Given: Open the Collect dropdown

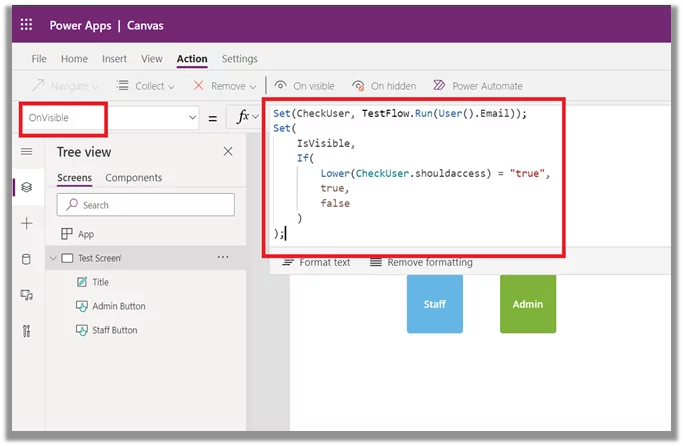Looking at the screenshot, I should click(x=146, y=86).
